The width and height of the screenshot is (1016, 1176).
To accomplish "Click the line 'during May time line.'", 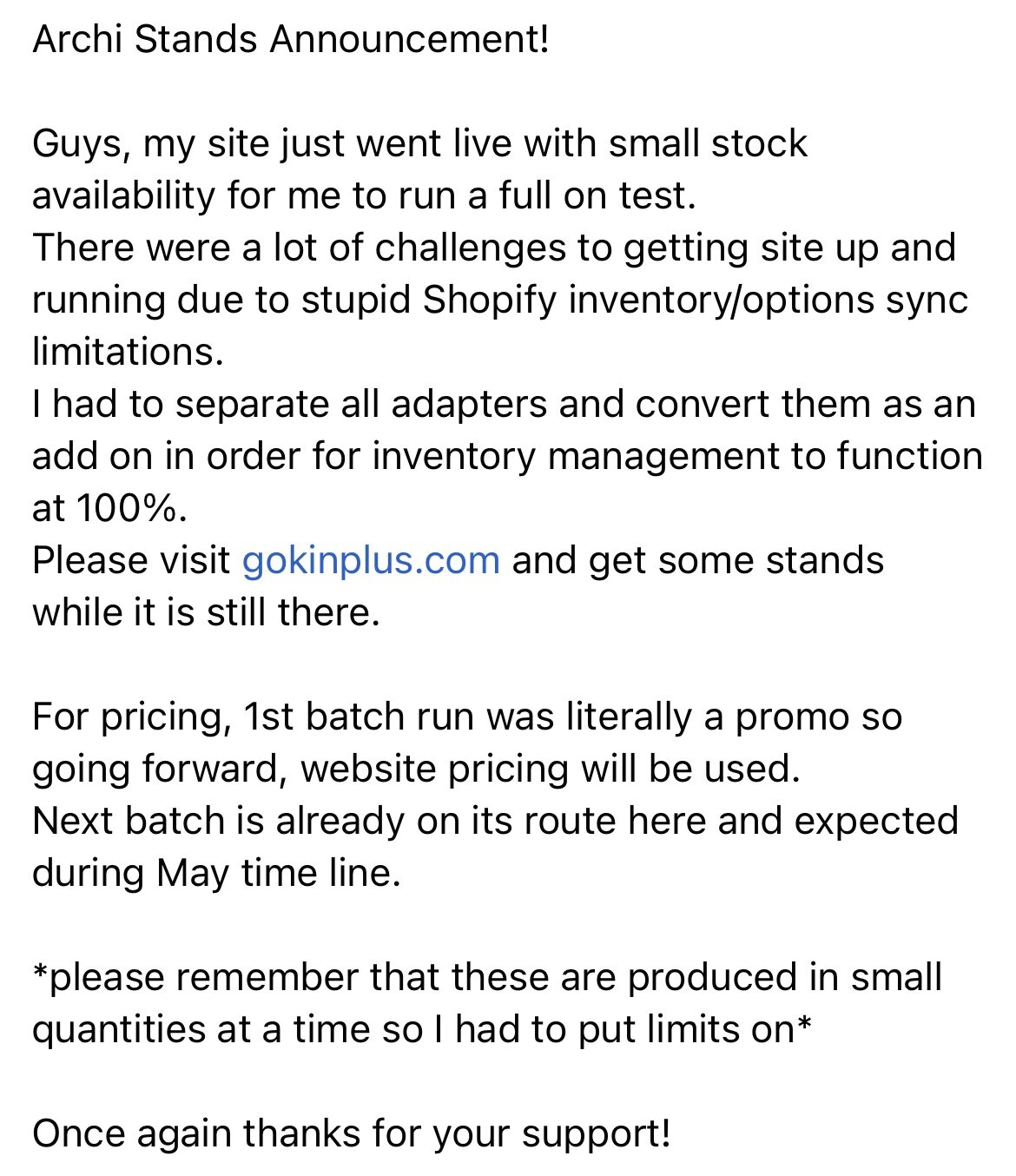I will 216,874.
